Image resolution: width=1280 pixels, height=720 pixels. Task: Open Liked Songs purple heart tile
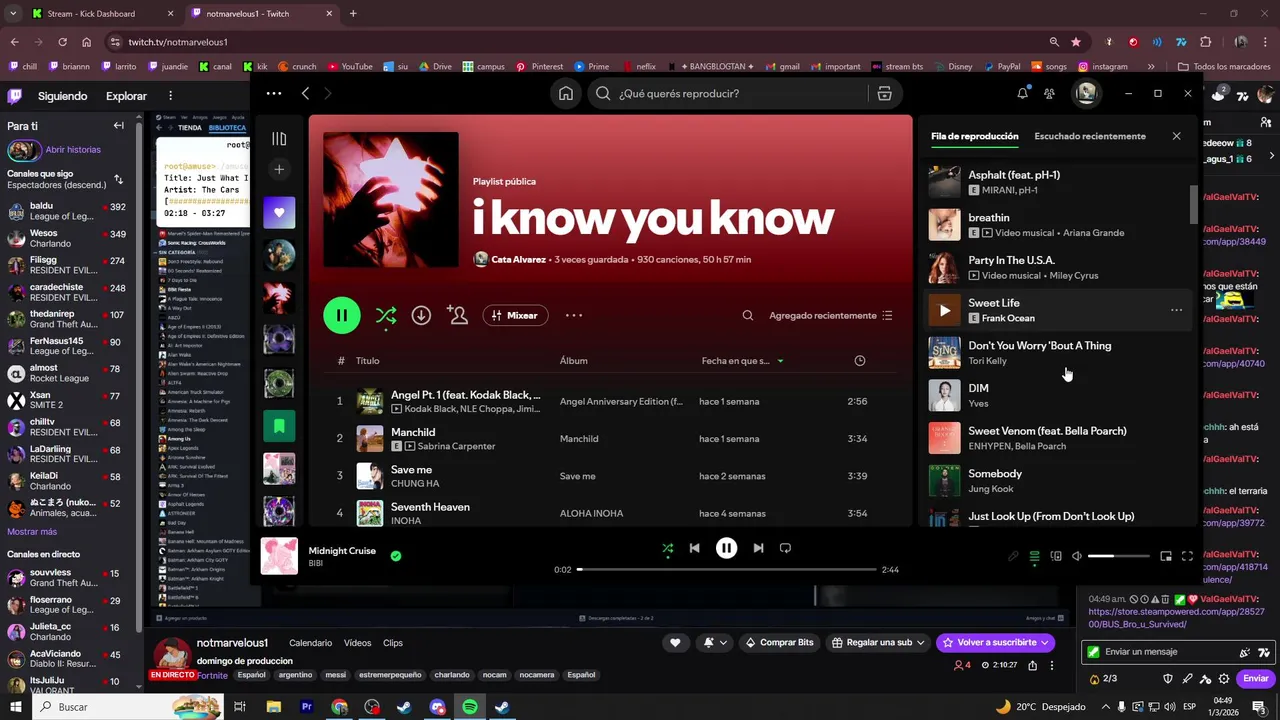click(x=279, y=212)
